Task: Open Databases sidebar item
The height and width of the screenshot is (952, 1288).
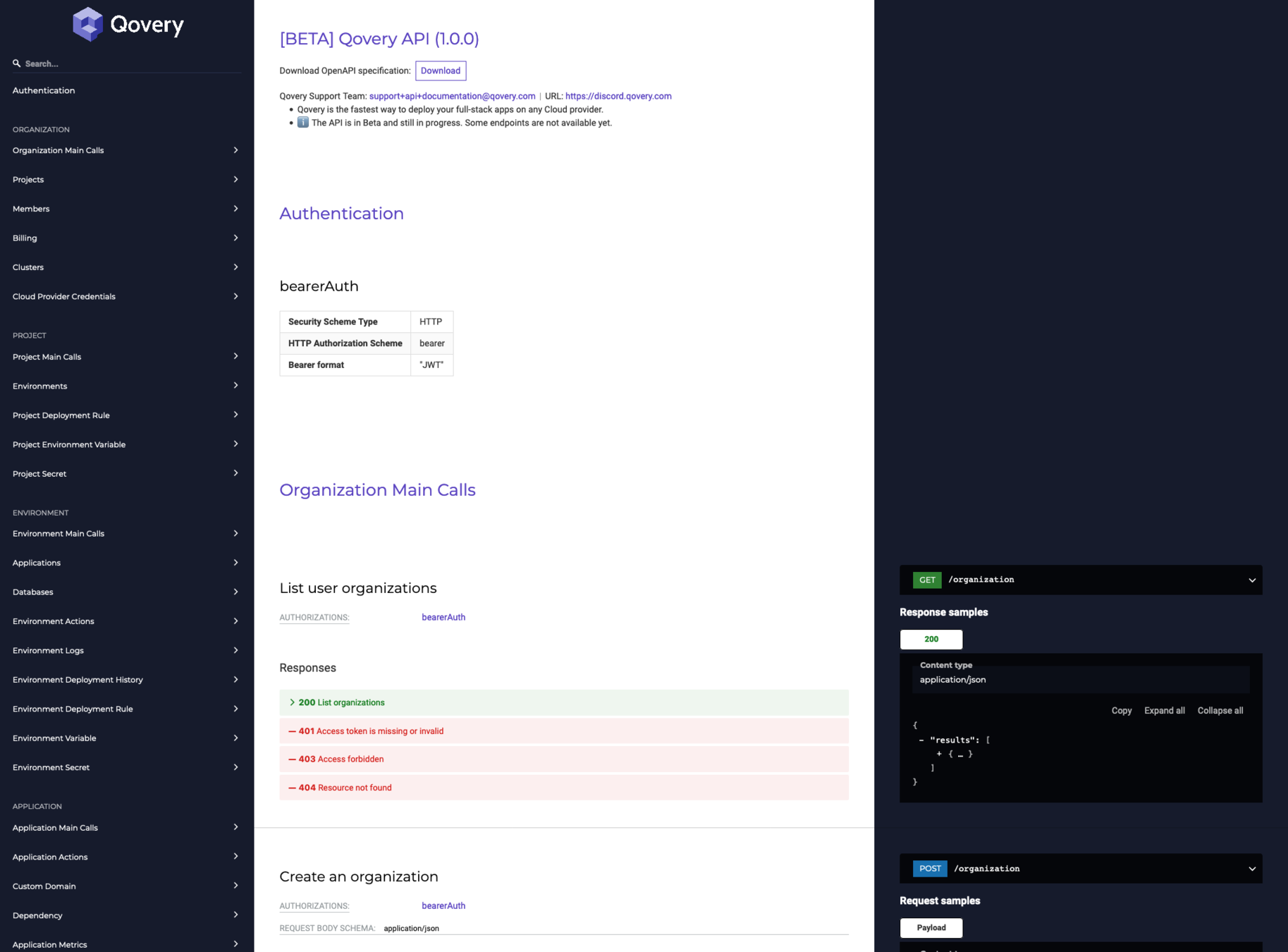Action: 127,592
